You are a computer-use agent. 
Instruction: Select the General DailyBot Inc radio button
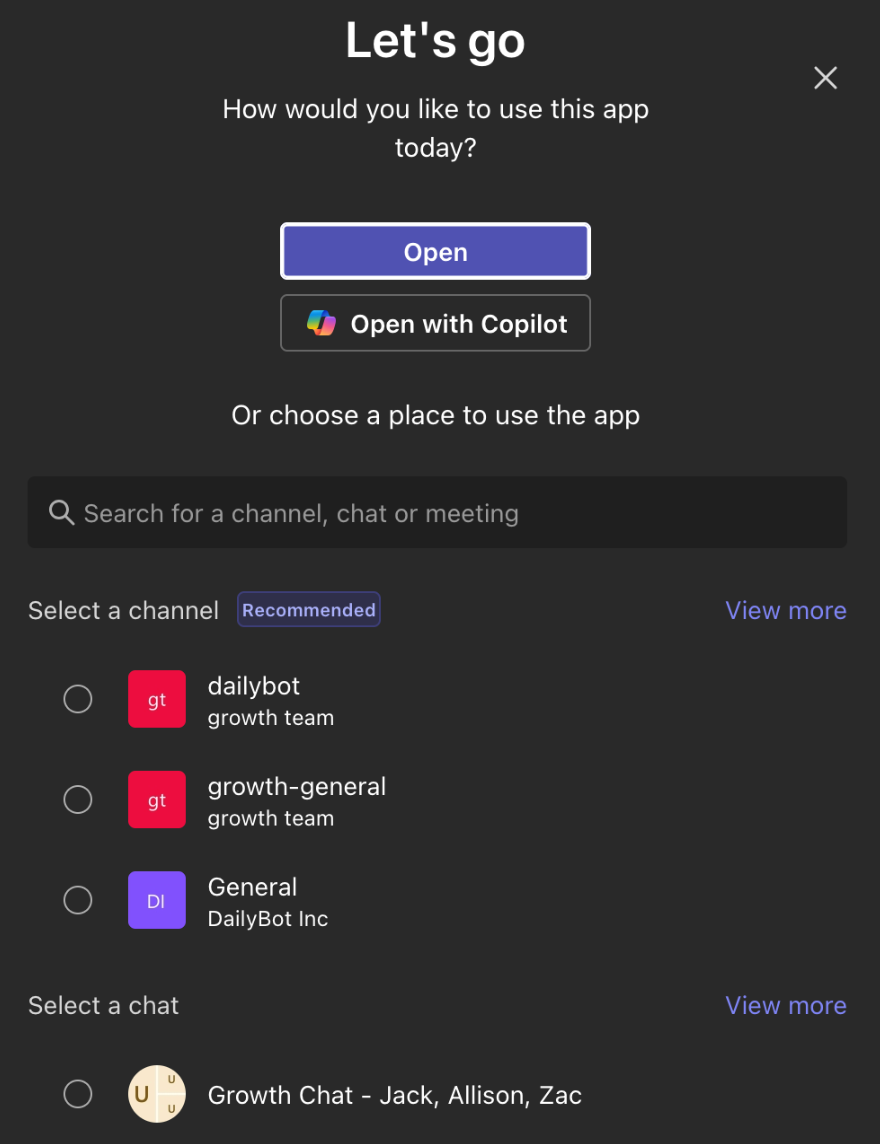[78, 900]
